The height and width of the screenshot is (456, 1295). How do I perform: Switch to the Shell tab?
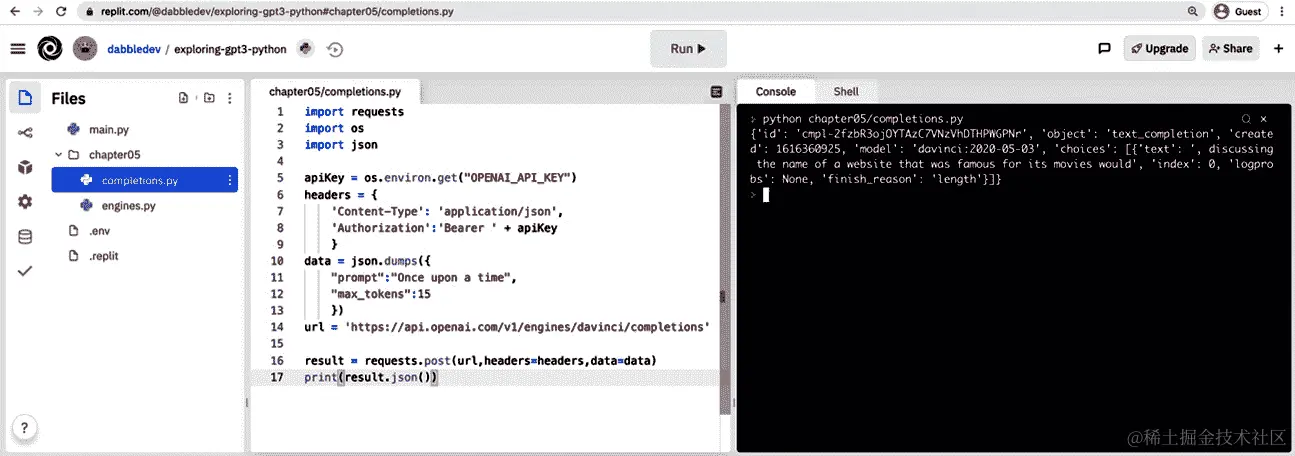(x=846, y=91)
